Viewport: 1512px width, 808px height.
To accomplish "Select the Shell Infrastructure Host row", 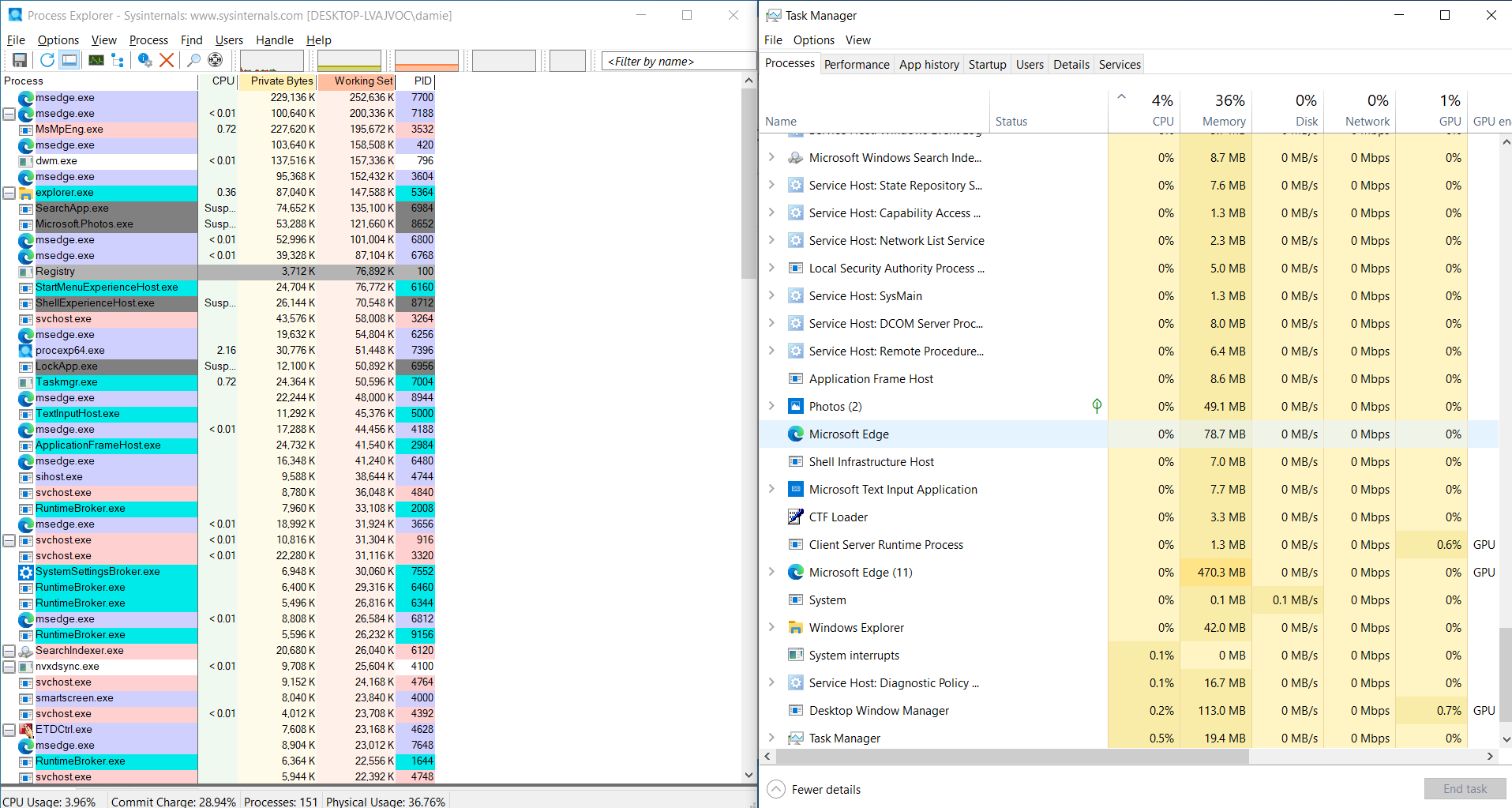I will (1129, 462).
